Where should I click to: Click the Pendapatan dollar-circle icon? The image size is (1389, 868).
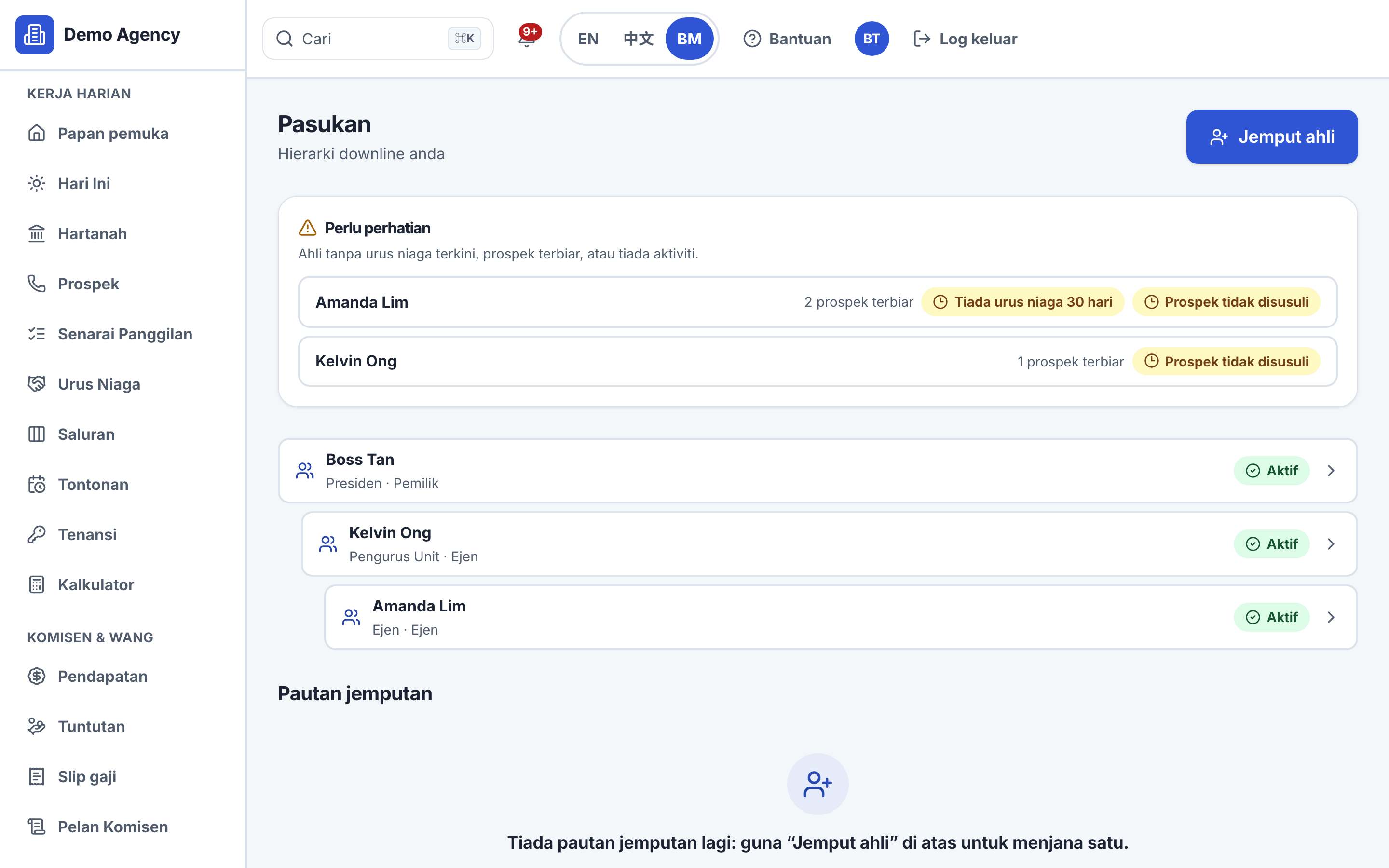coord(37,676)
